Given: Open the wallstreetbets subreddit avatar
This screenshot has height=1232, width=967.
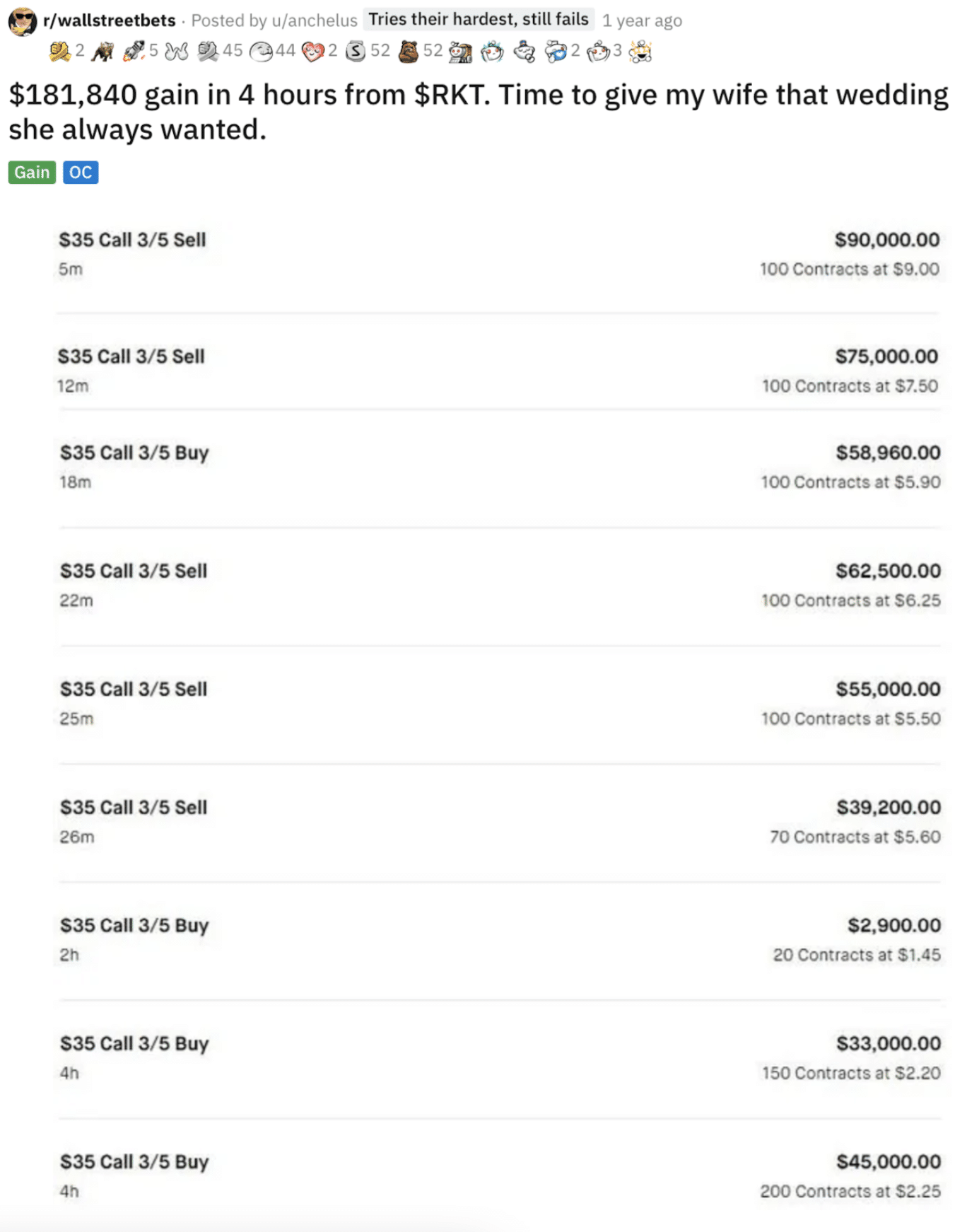Looking at the screenshot, I should pos(22,21).
